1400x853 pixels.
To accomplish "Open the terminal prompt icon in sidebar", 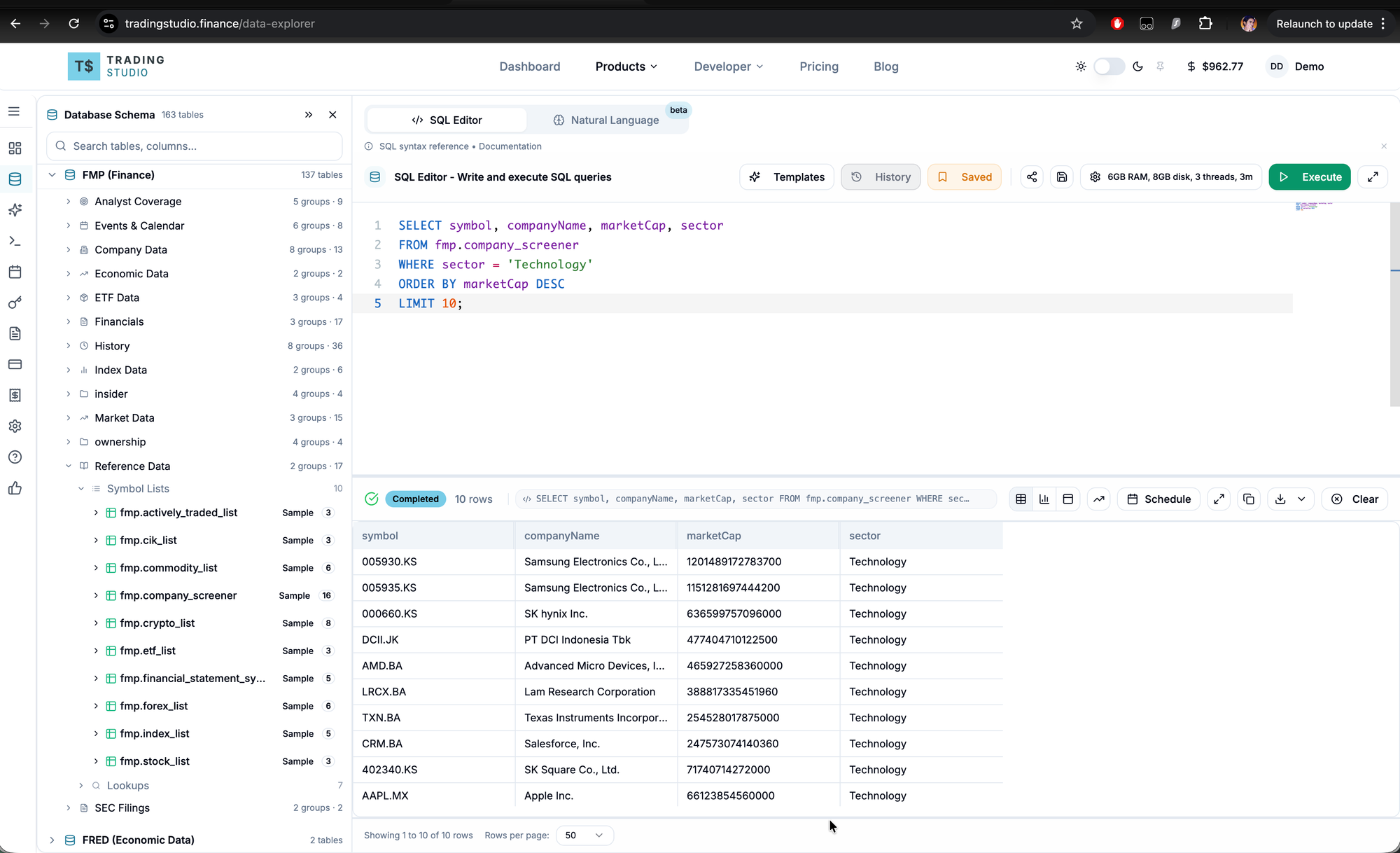I will coord(15,241).
